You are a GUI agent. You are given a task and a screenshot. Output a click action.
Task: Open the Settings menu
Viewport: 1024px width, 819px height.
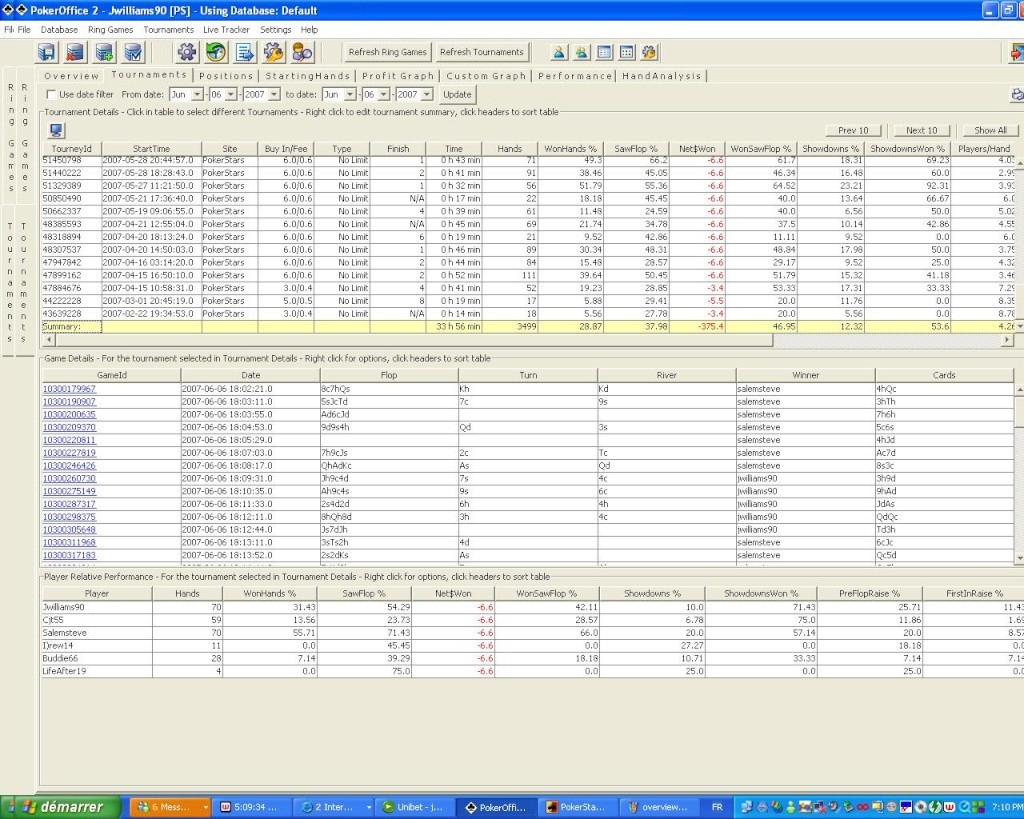click(x=276, y=30)
